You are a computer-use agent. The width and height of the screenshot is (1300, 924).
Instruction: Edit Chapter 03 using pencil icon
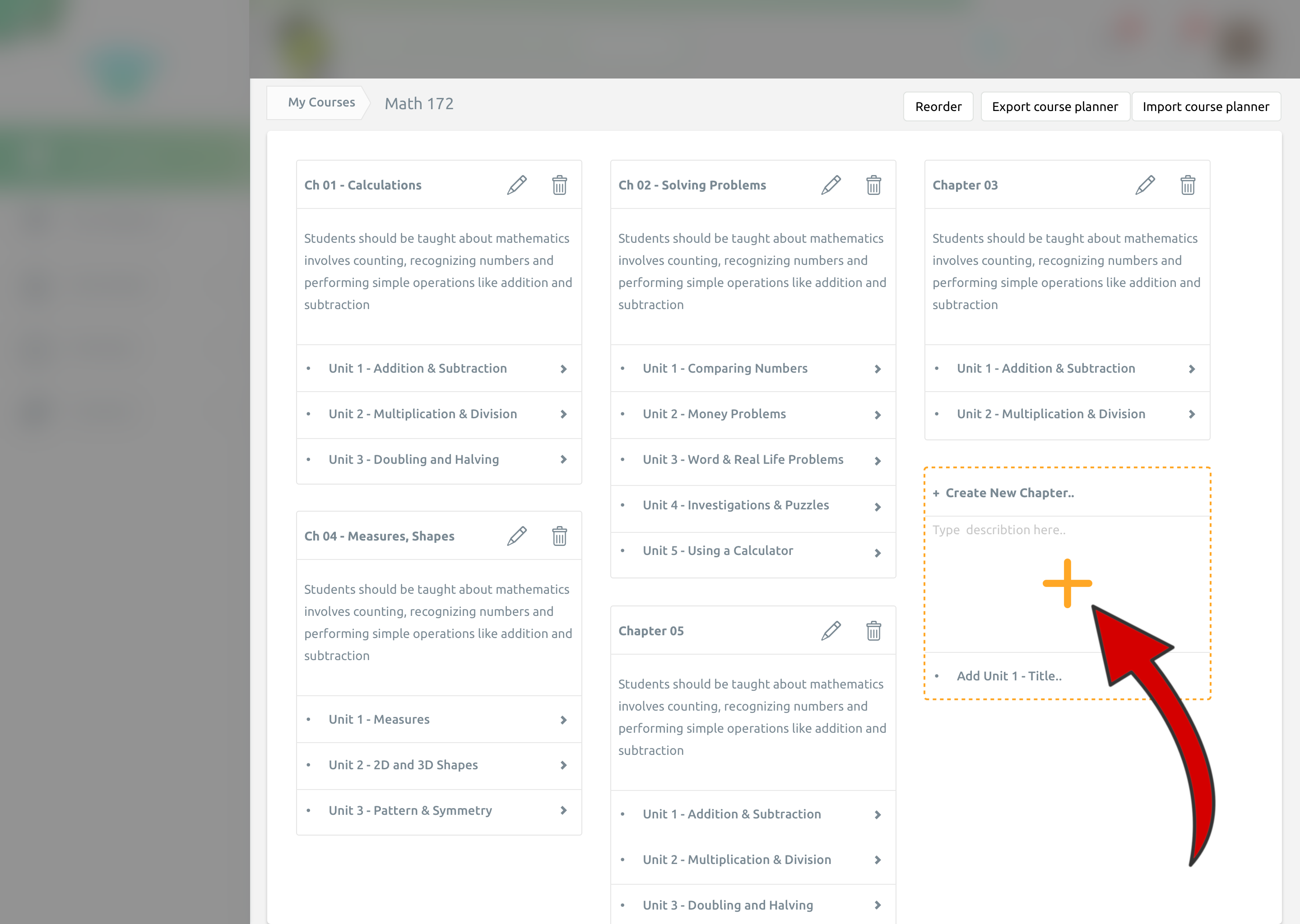(1145, 185)
